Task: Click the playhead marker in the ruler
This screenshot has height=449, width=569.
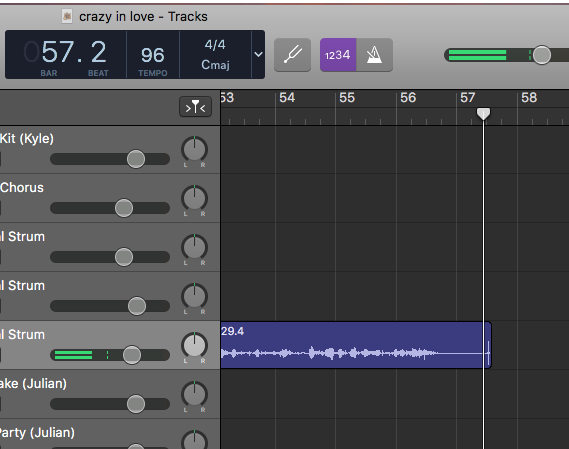Action: pyautogui.click(x=483, y=114)
